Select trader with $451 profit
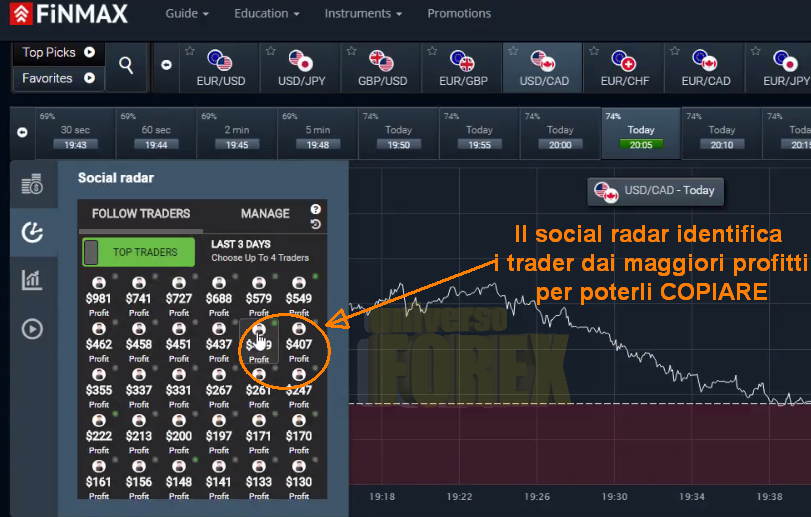 pos(178,343)
